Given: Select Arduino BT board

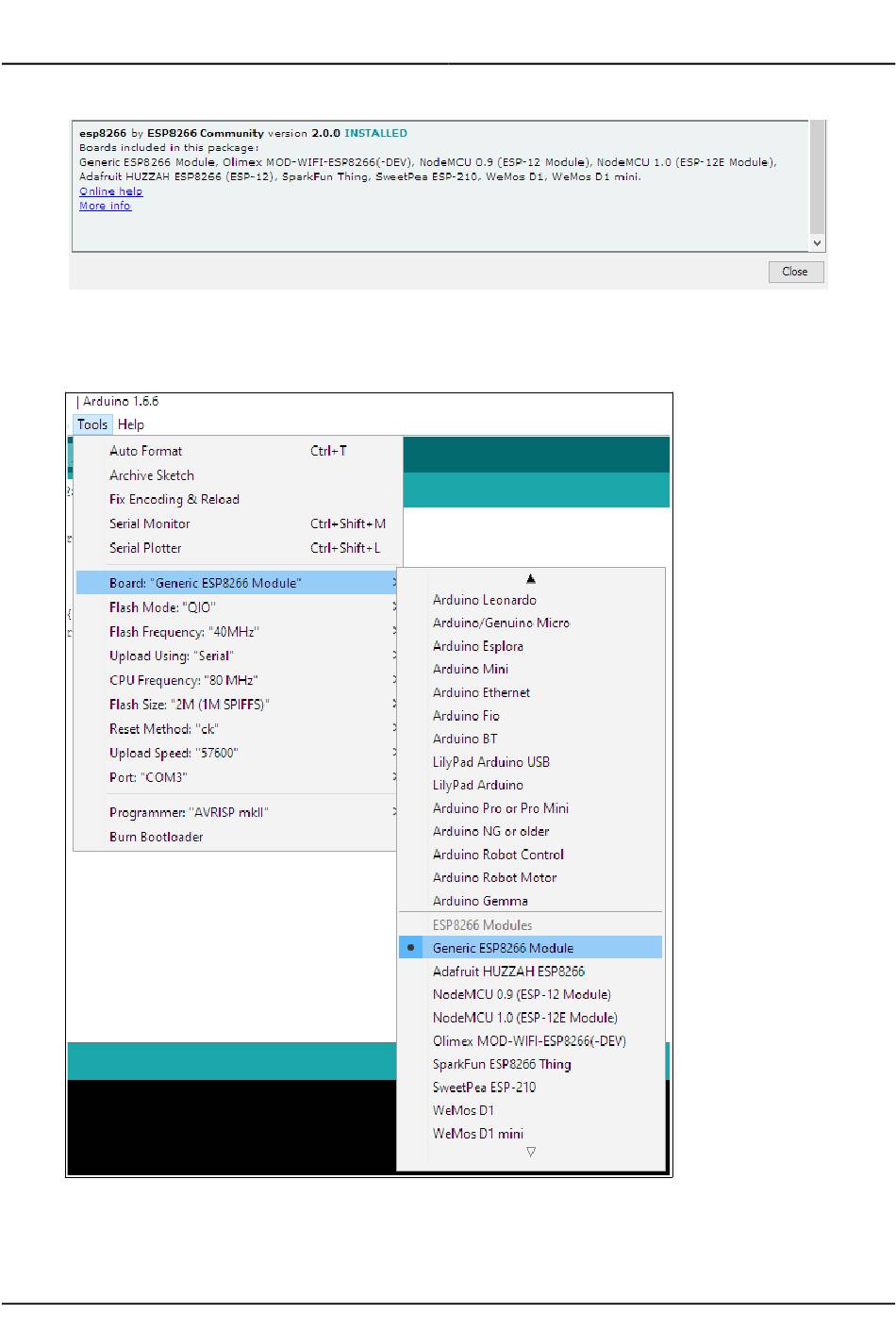Looking at the screenshot, I should coord(531,739).
